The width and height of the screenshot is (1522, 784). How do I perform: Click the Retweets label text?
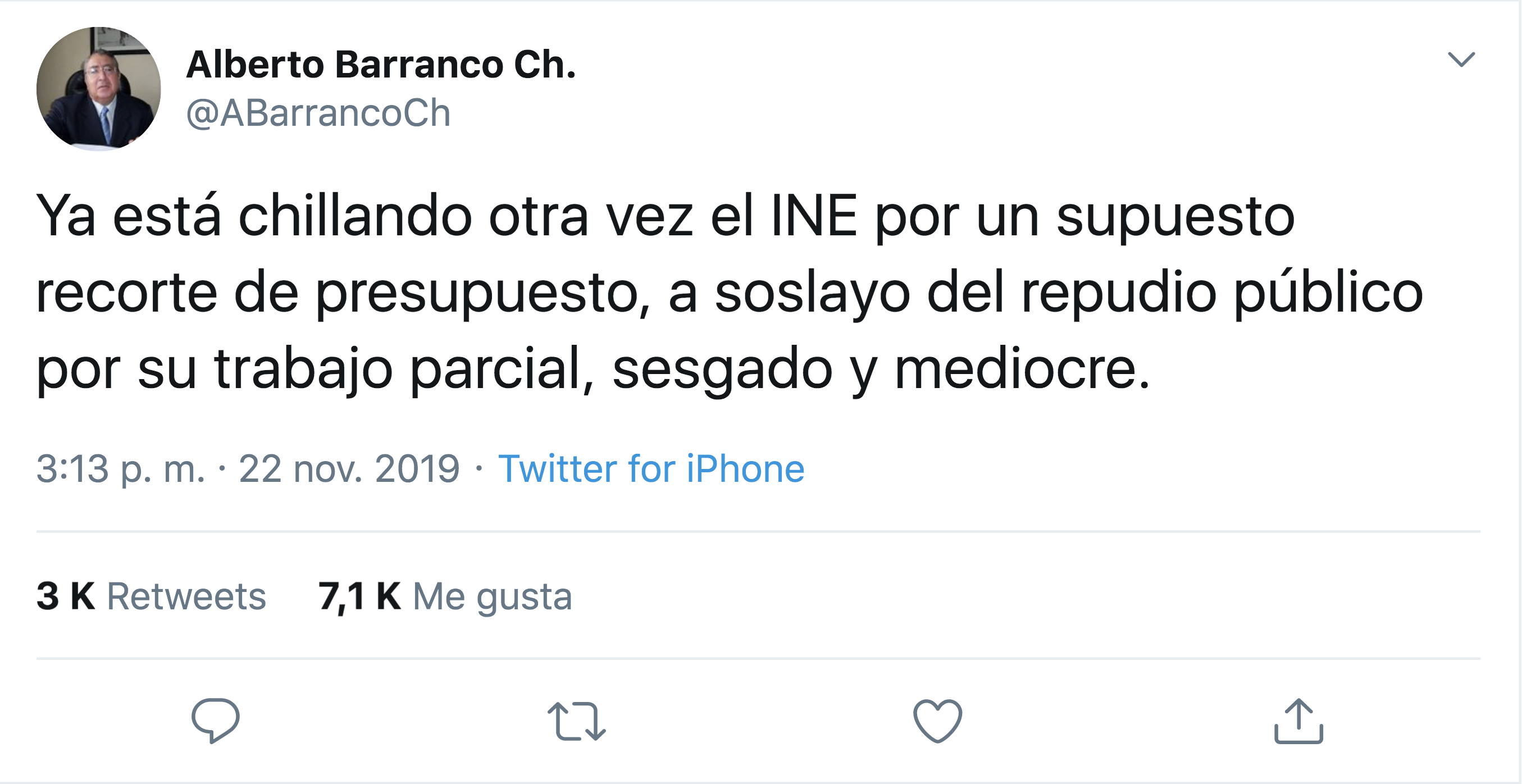[186, 596]
